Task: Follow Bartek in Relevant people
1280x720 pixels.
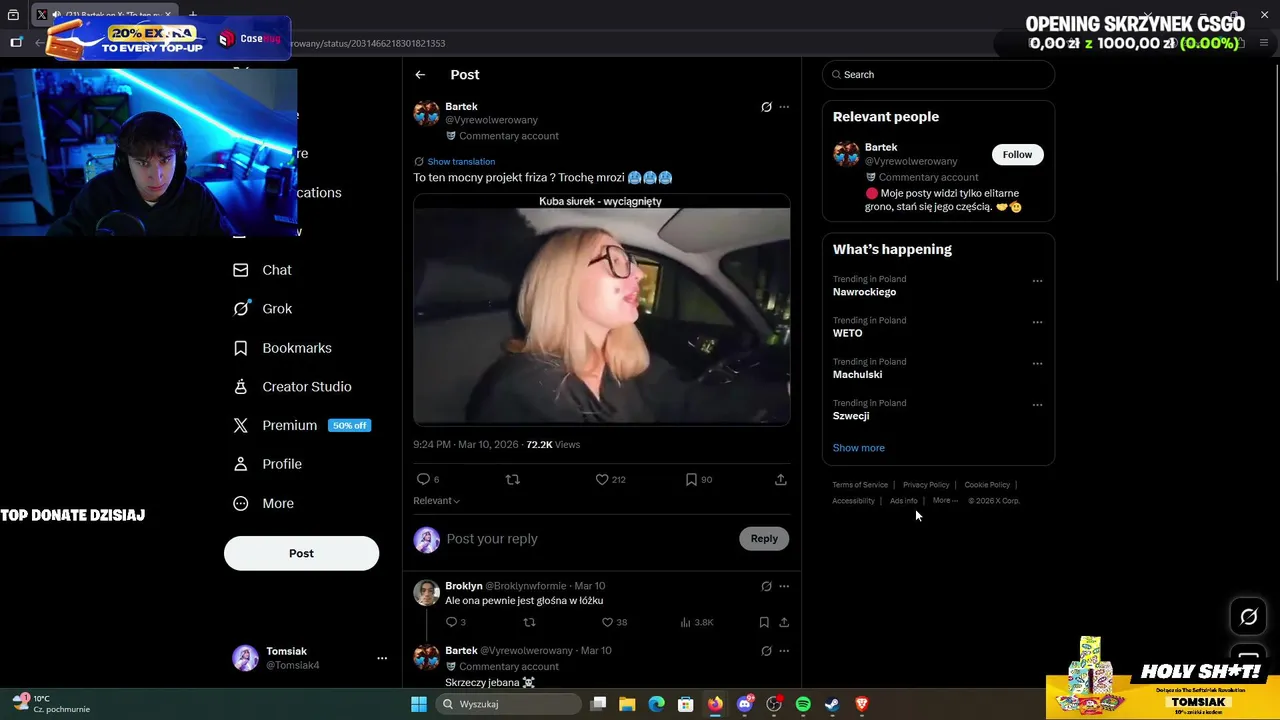Action: click(1017, 154)
